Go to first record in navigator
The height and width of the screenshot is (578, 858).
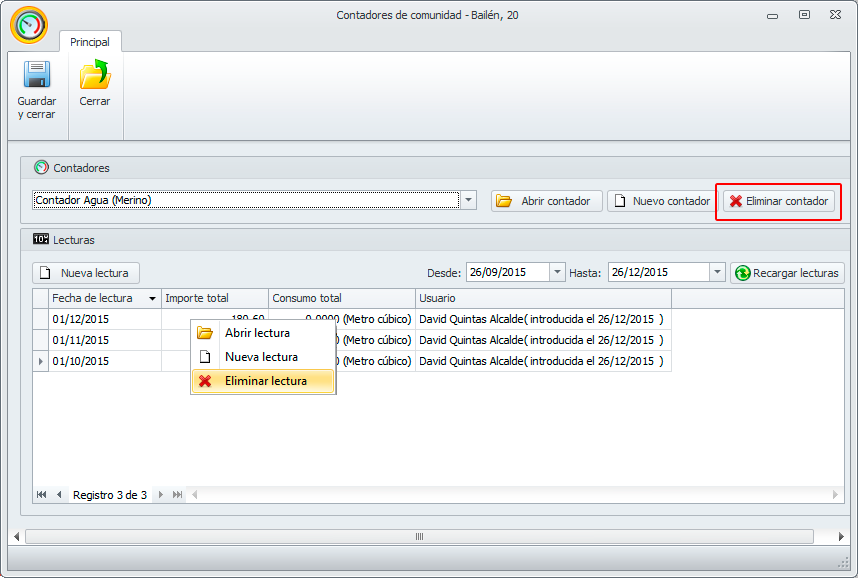coord(42,495)
